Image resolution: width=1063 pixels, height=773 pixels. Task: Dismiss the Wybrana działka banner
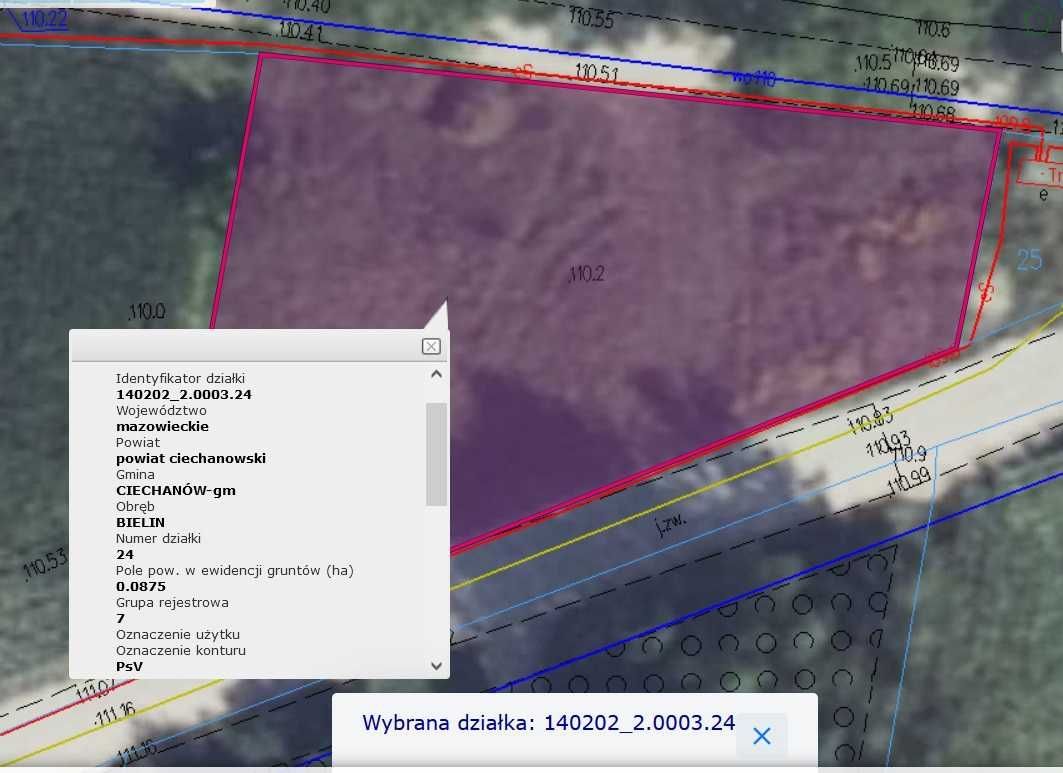click(x=761, y=736)
